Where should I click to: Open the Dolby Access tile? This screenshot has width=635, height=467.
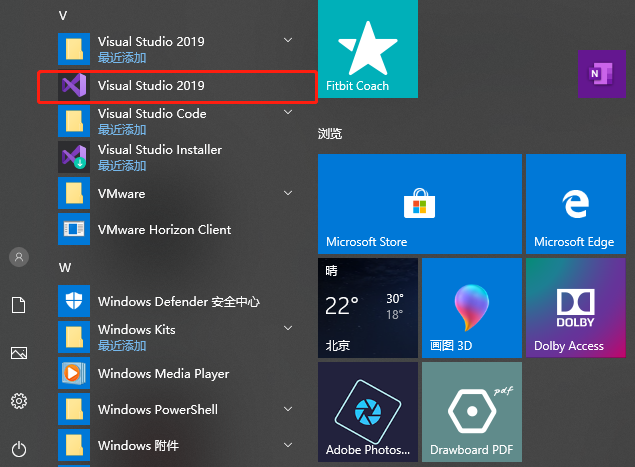pos(576,308)
